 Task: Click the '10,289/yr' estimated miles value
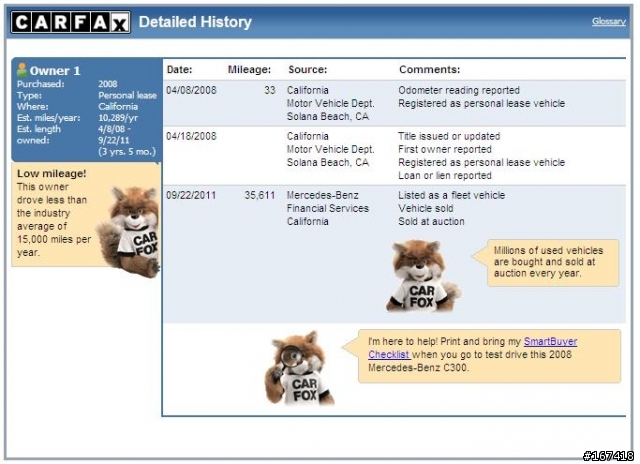[x=118, y=118]
